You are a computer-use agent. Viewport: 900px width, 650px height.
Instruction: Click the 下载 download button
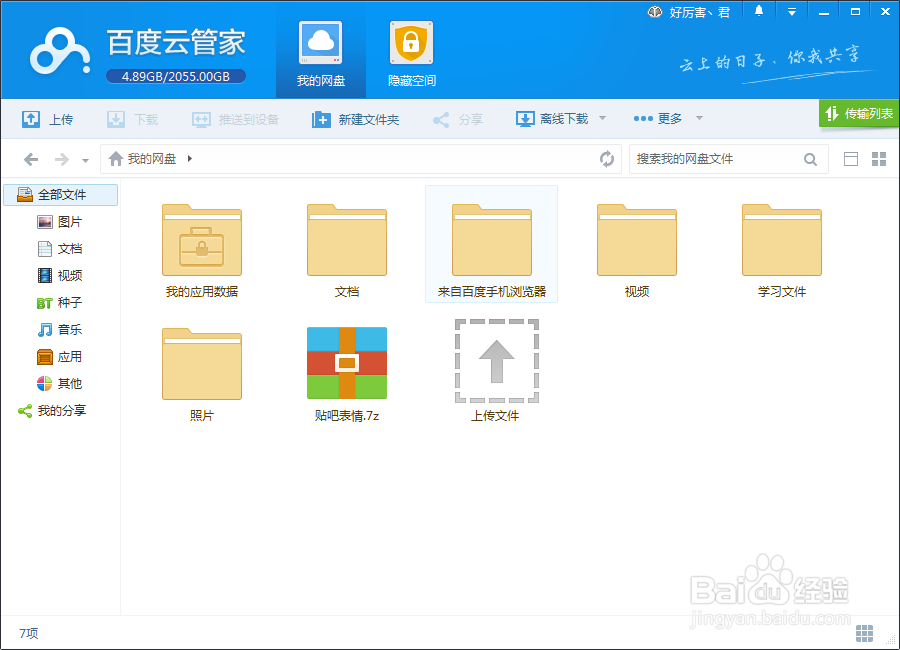pos(133,119)
